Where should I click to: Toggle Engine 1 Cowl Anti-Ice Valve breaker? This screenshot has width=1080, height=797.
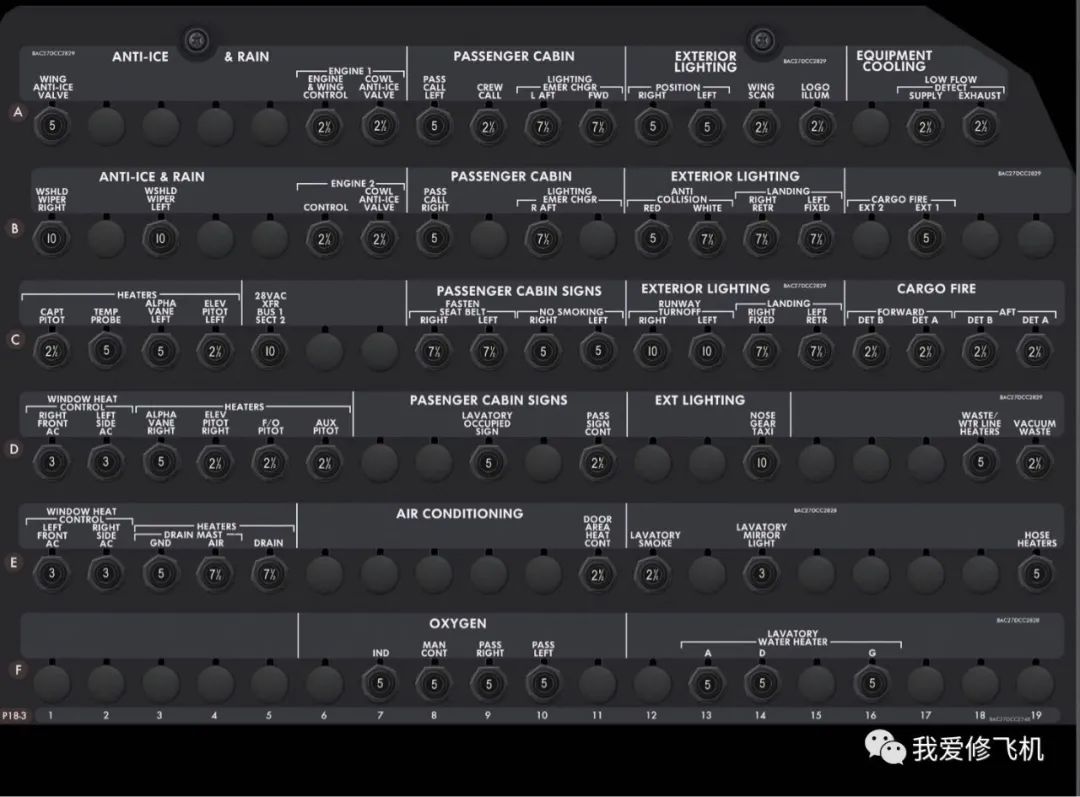click(x=380, y=126)
